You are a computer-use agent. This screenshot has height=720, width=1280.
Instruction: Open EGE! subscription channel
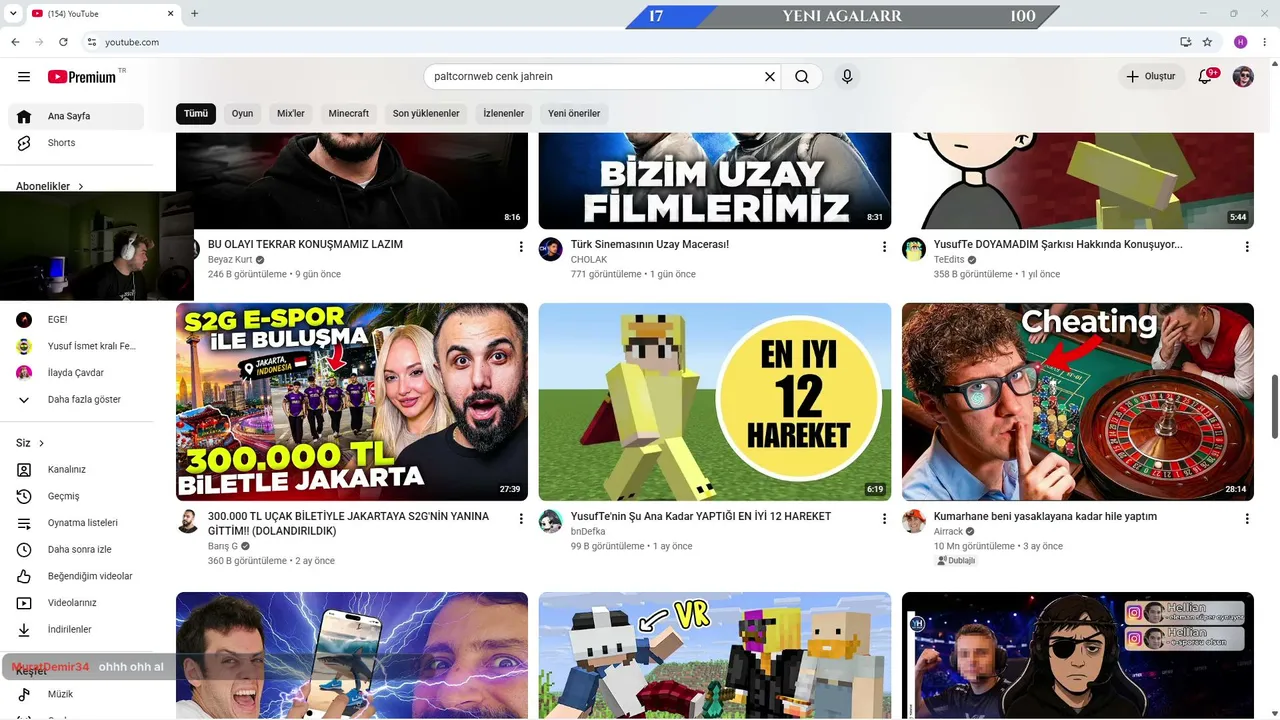coord(76,319)
